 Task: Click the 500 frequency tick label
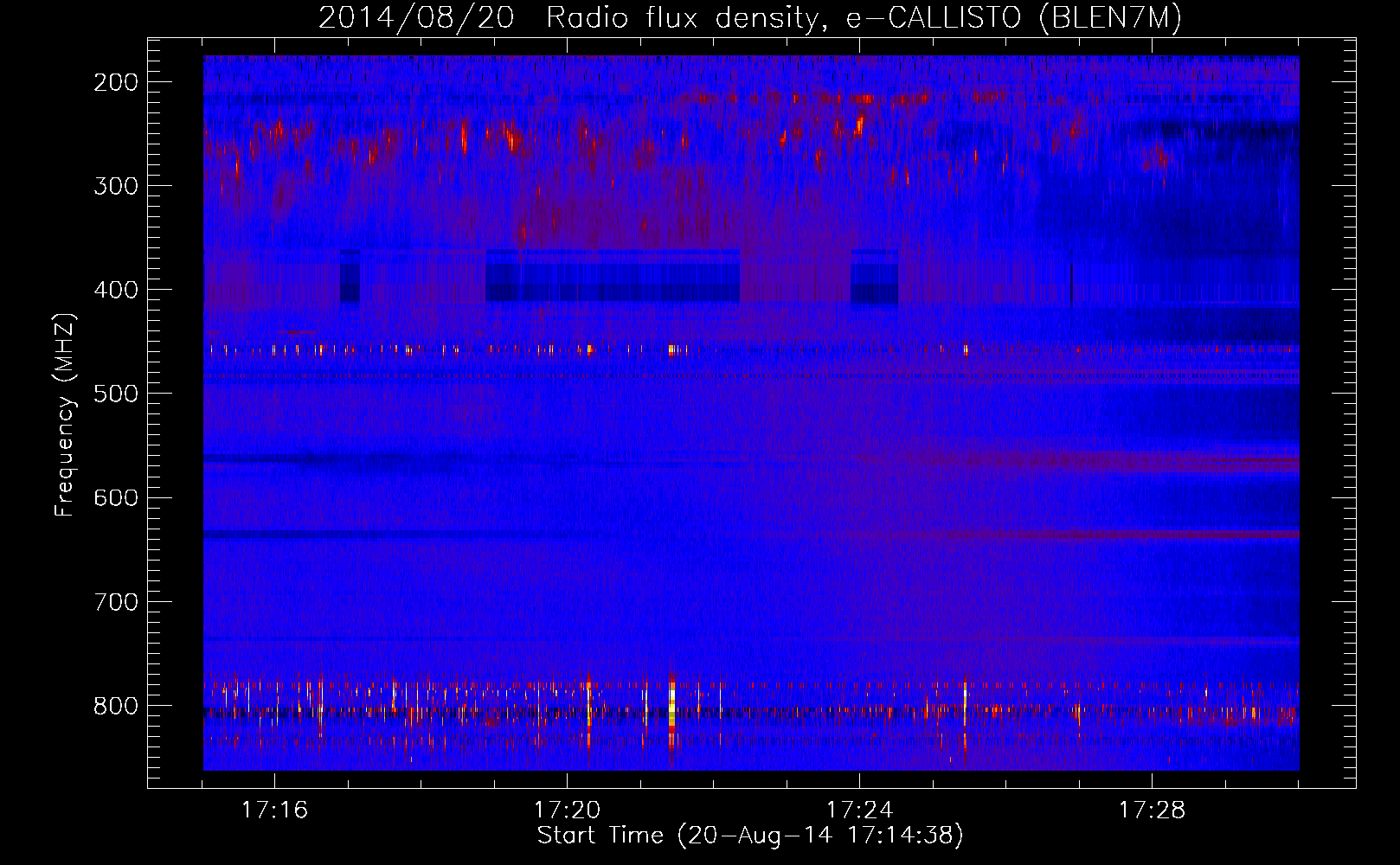pos(116,394)
